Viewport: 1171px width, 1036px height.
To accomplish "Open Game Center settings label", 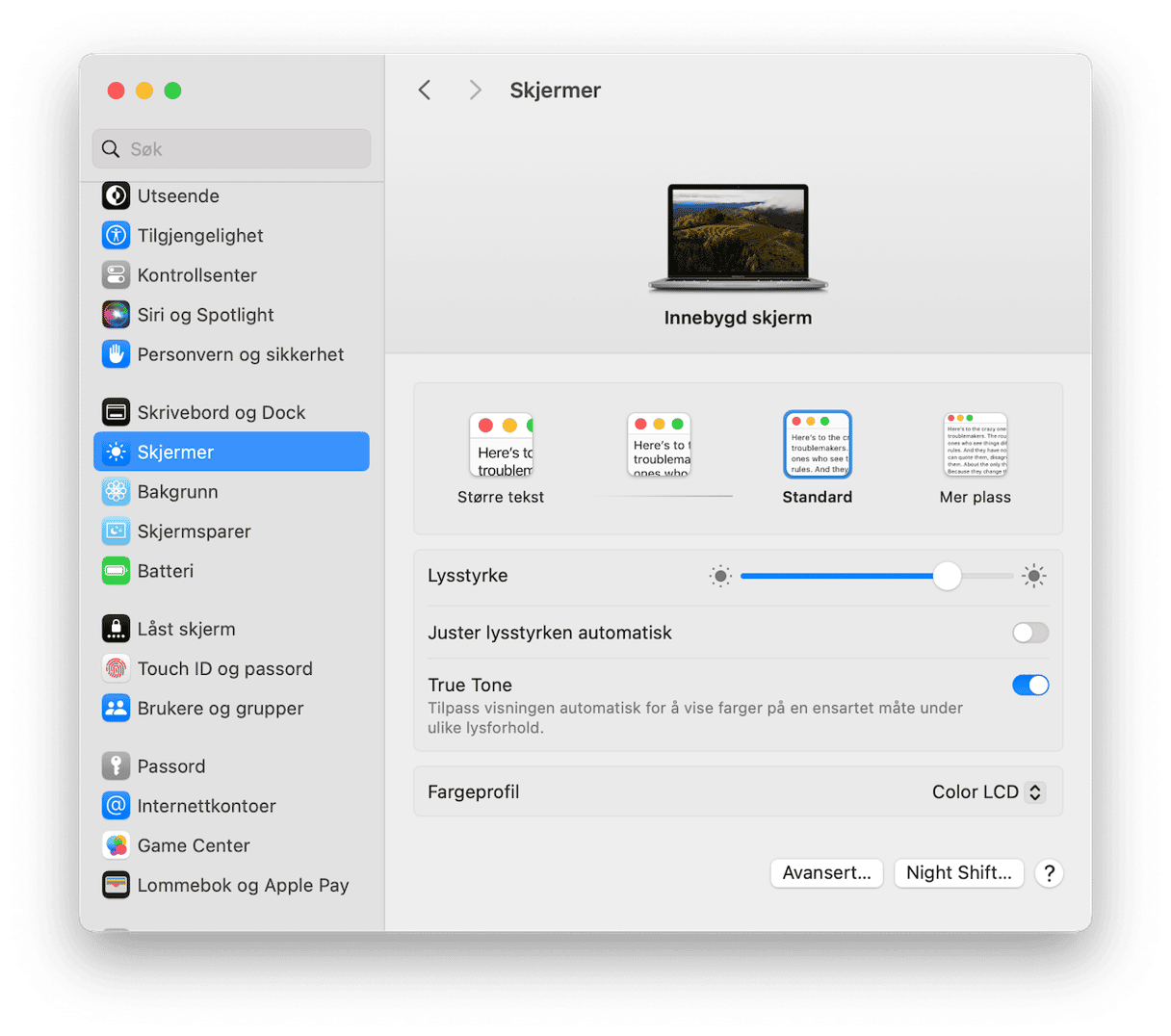I will click(x=194, y=845).
